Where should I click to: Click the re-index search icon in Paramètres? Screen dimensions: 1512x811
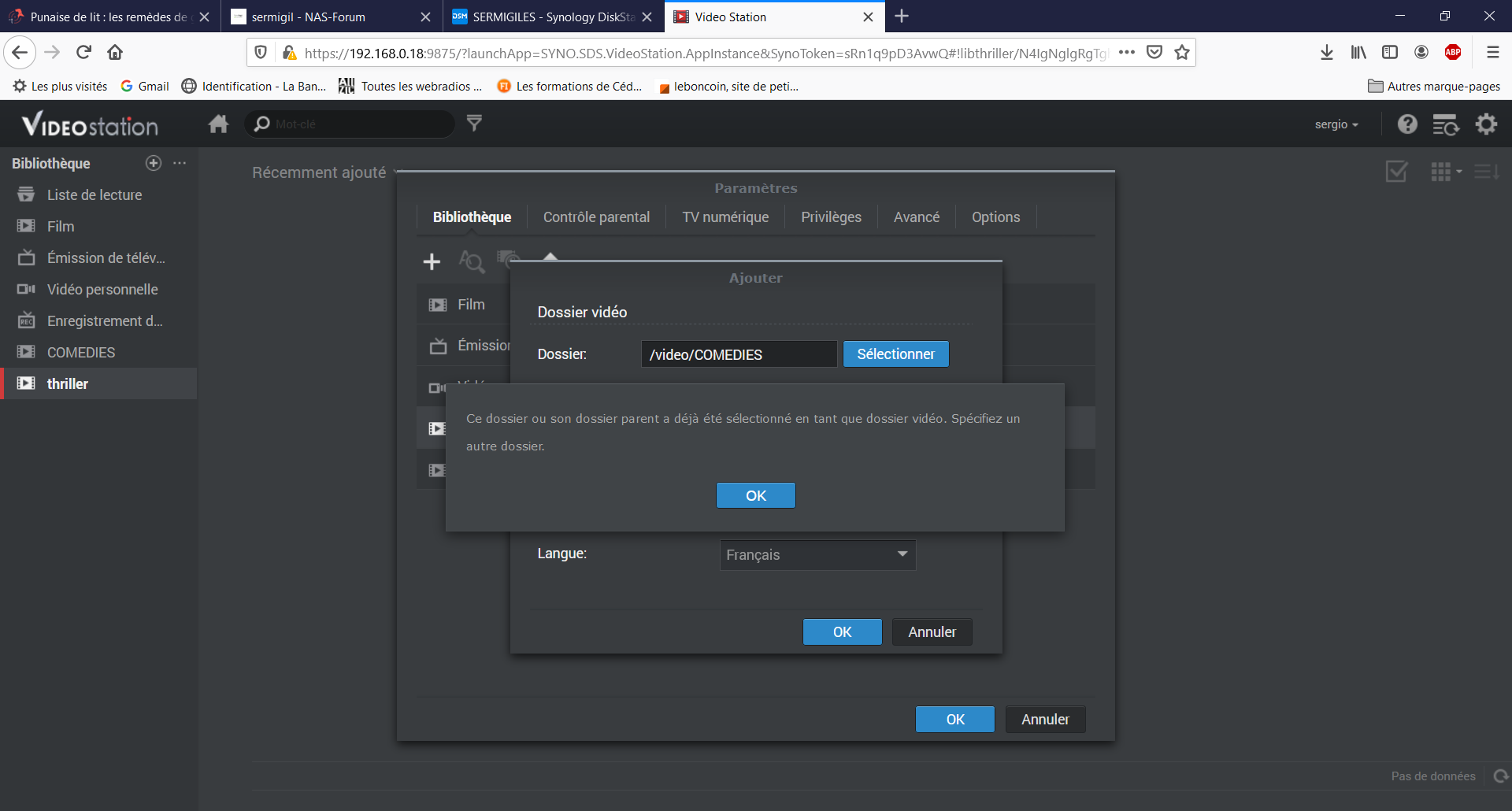472,261
